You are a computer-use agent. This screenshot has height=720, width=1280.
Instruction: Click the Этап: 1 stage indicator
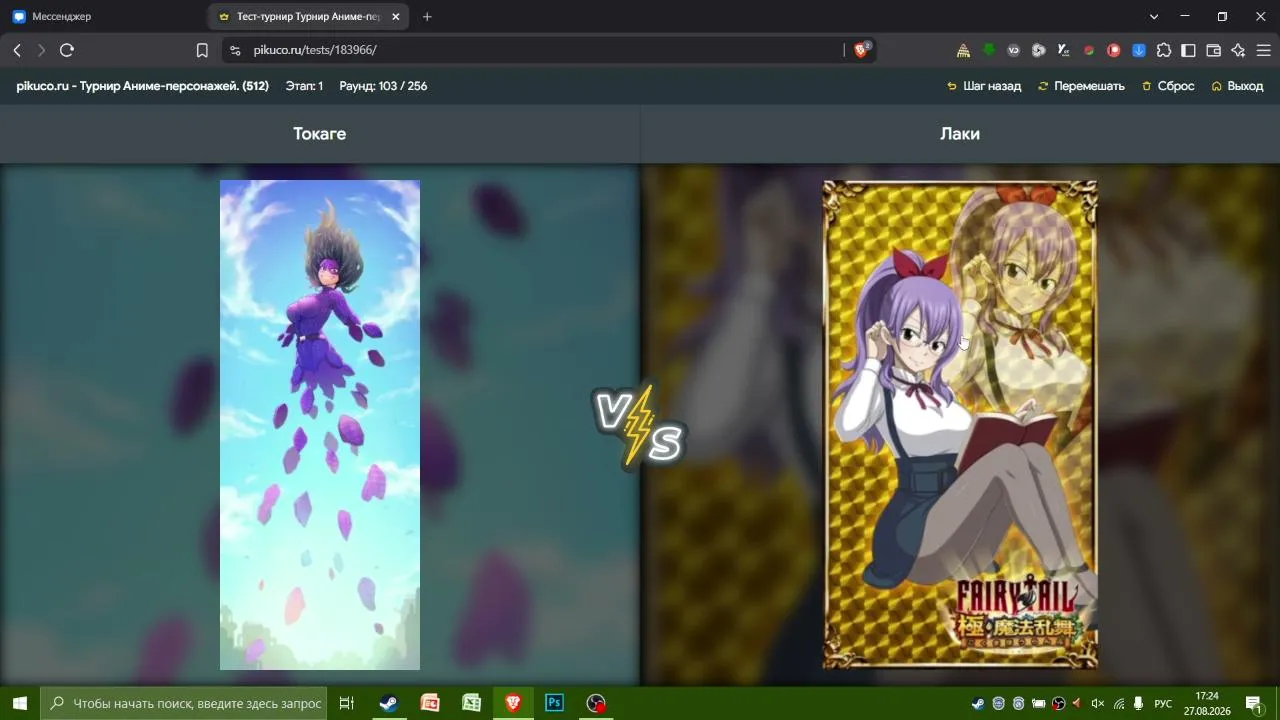coord(304,86)
